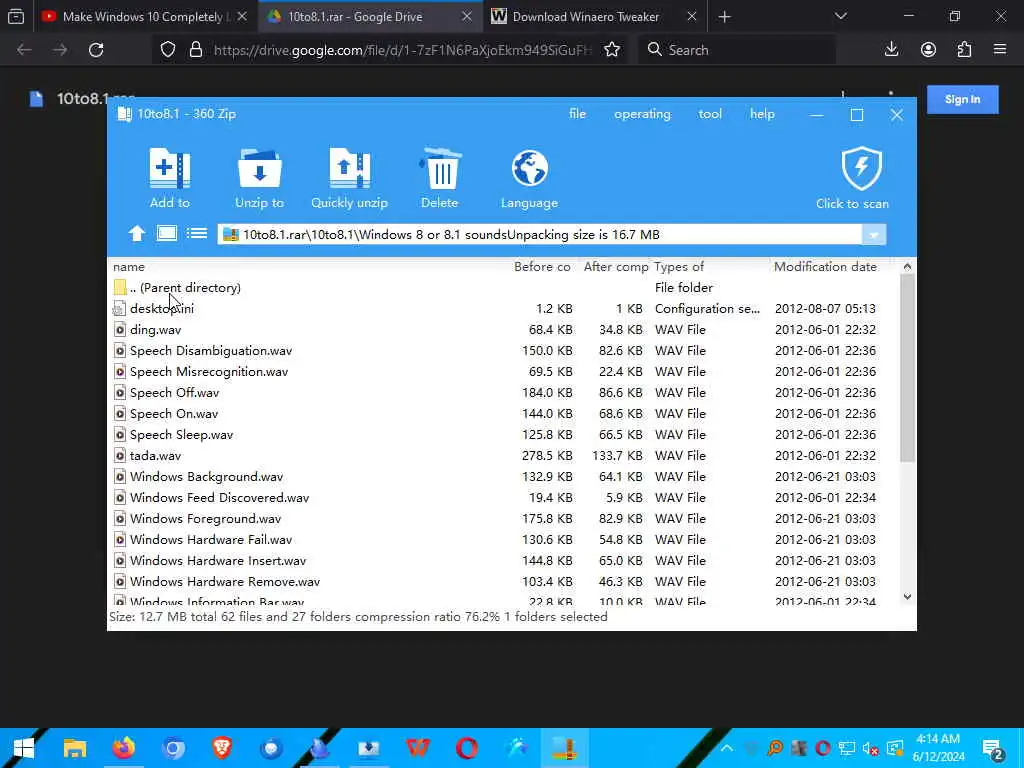Select Windows Hardware Insert.wav file
This screenshot has width=1024, height=768.
coord(503,560)
